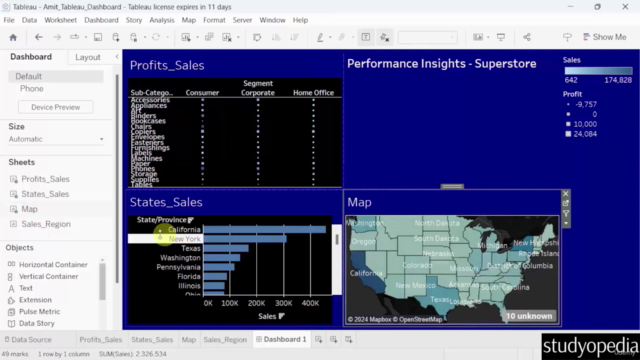Click Go to Sheet icon on Map
The image size is (640, 360).
[x=566, y=203]
